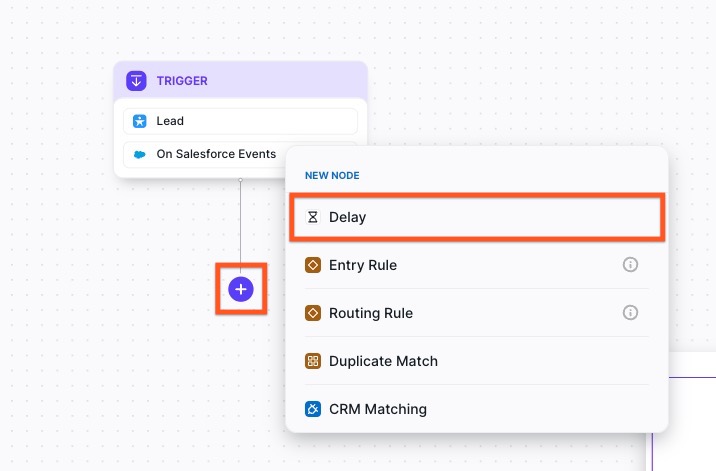Show info for Entry Rule
This screenshot has height=471, width=716.
point(630,265)
